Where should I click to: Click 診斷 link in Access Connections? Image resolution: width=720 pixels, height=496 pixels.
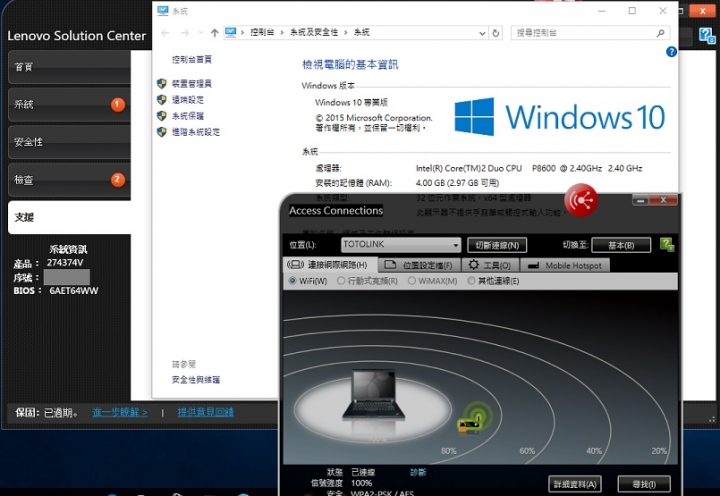418,472
